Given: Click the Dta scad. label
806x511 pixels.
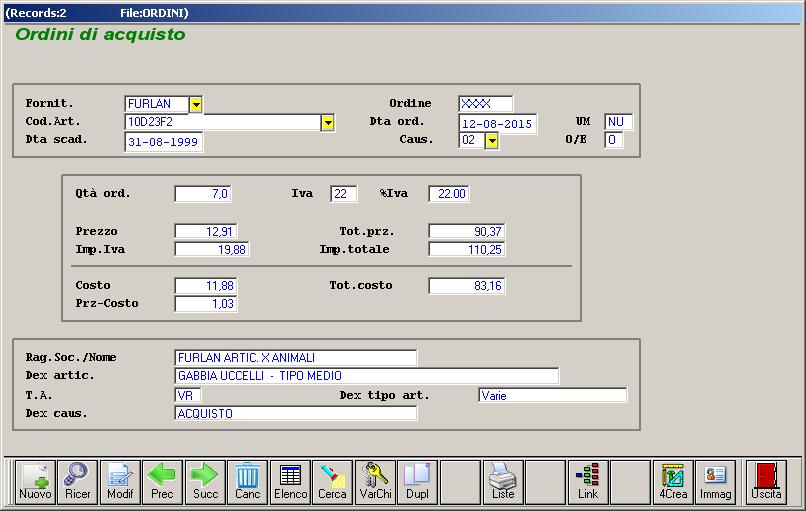Looking at the screenshot, I should point(57,139).
